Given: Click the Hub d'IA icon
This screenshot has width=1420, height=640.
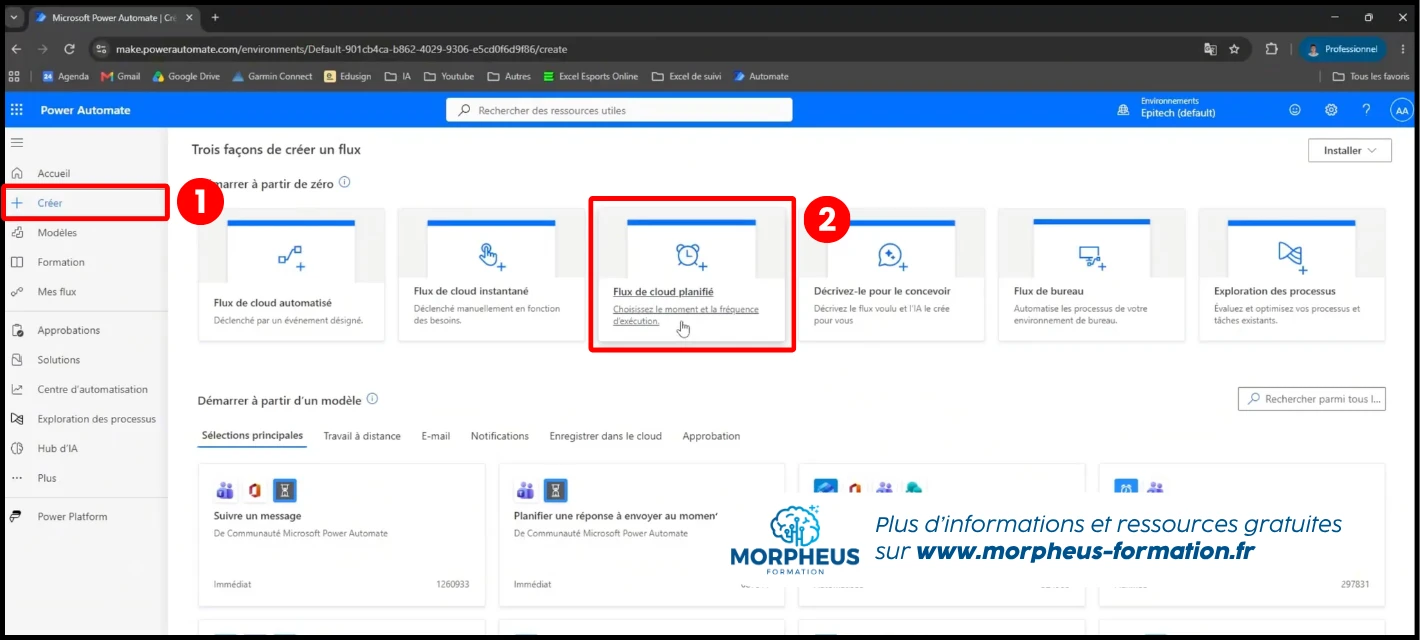Looking at the screenshot, I should click(16, 448).
